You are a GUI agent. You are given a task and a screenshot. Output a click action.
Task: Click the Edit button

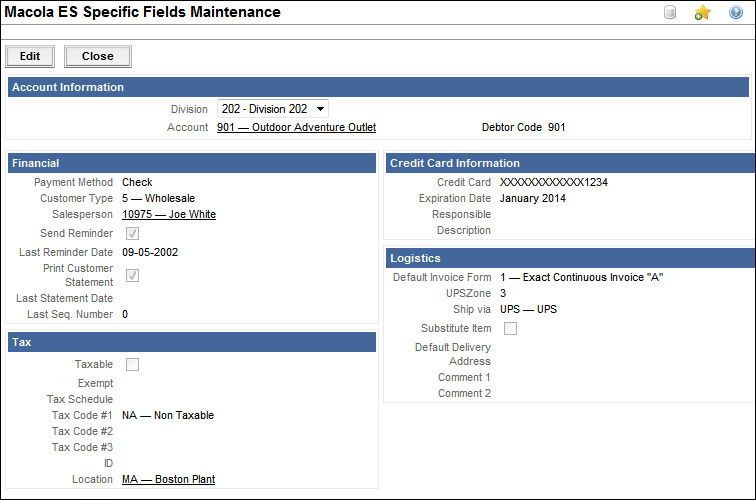(30, 56)
